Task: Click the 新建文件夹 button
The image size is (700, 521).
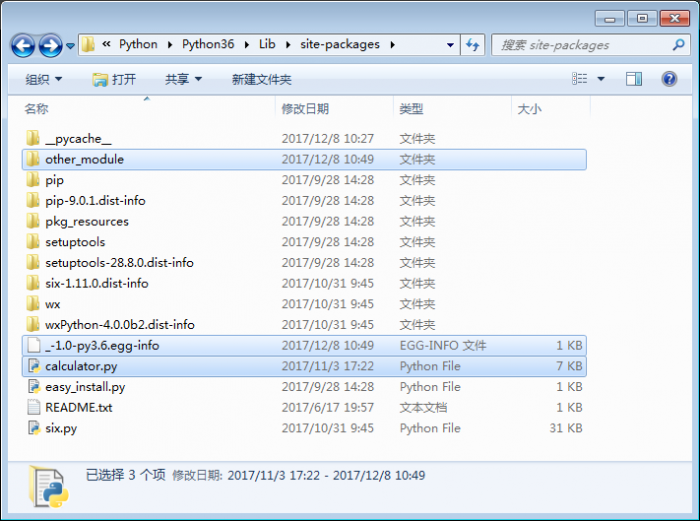Action: (261, 79)
